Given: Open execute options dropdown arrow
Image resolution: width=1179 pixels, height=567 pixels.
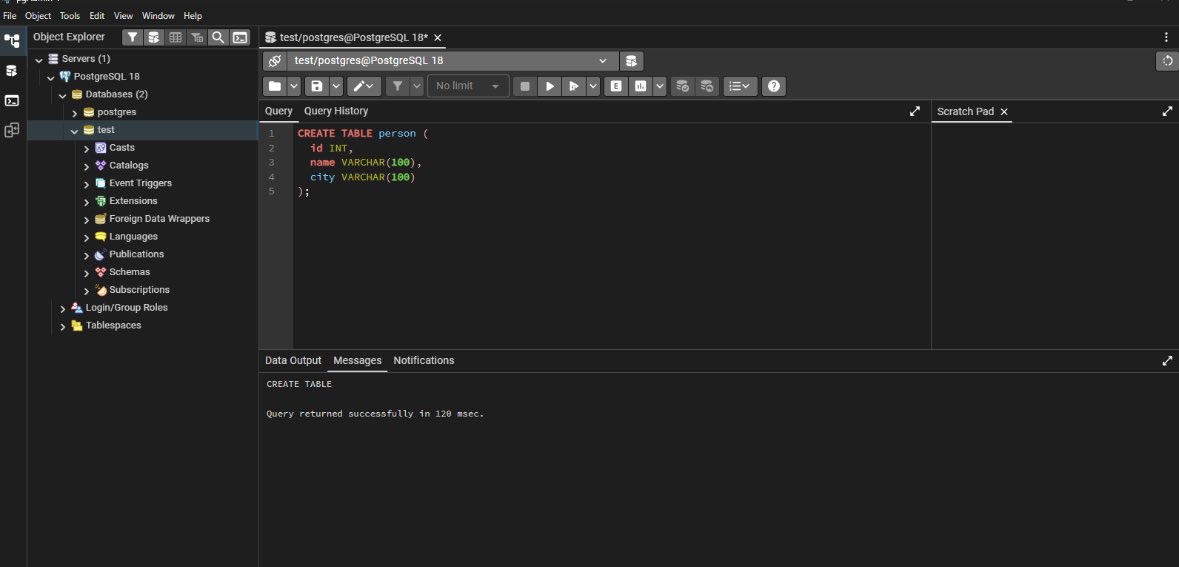Looking at the screenshot, I should pos(593,86).
